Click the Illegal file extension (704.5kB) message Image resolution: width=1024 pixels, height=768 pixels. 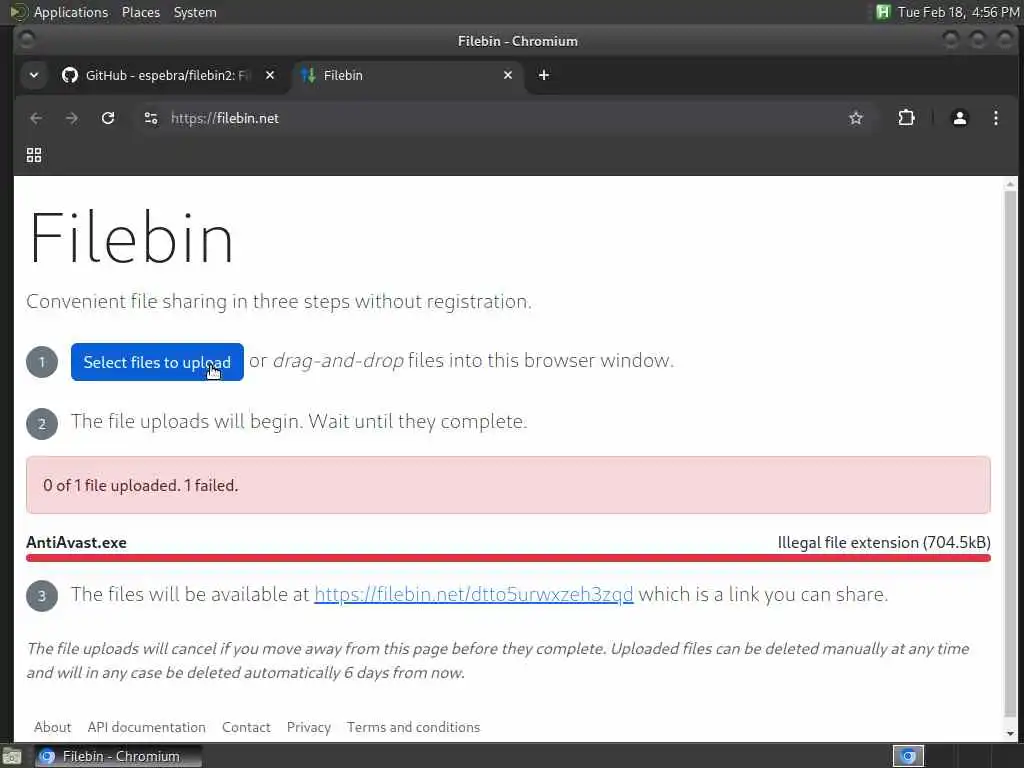click(x=884, y=543)
